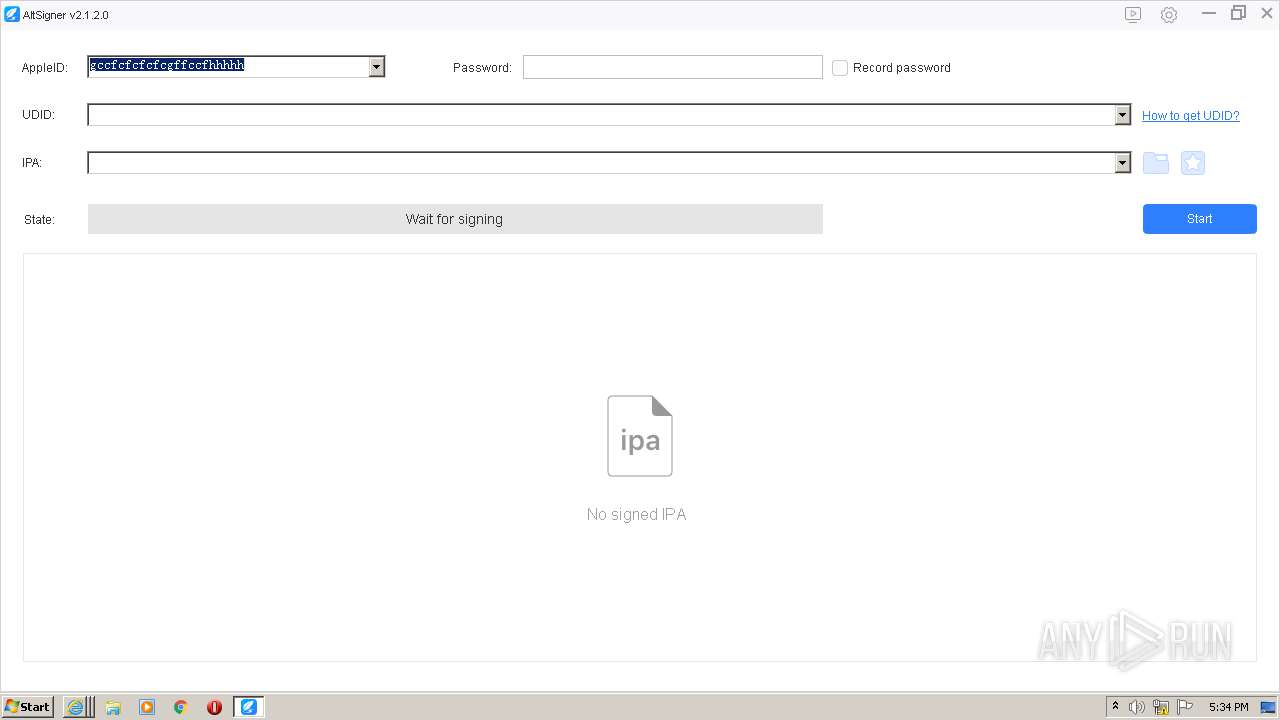Viewport: 1280px width, 720px height.
Task: Close the AltSigner window
Action: pyautogui.click(x=1266, y=14)
